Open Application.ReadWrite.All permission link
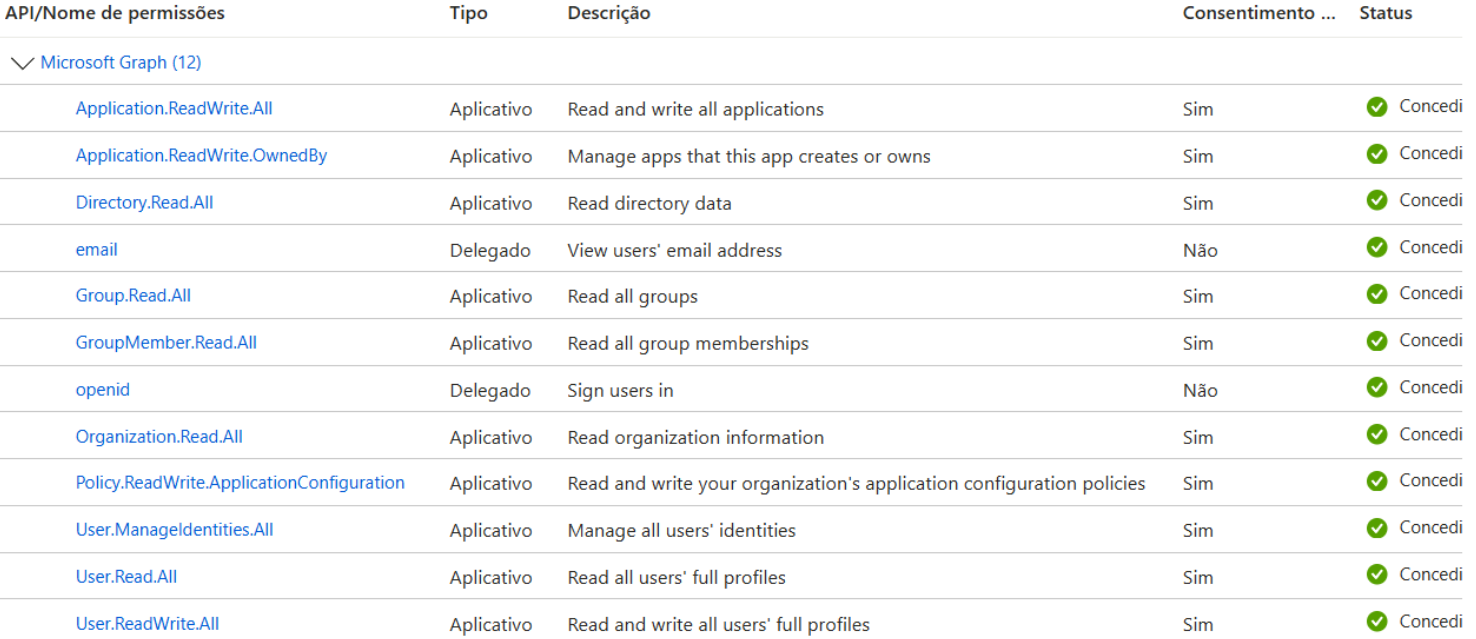Viewport: 1476px width, 639px height. click(x=174, y=108)
